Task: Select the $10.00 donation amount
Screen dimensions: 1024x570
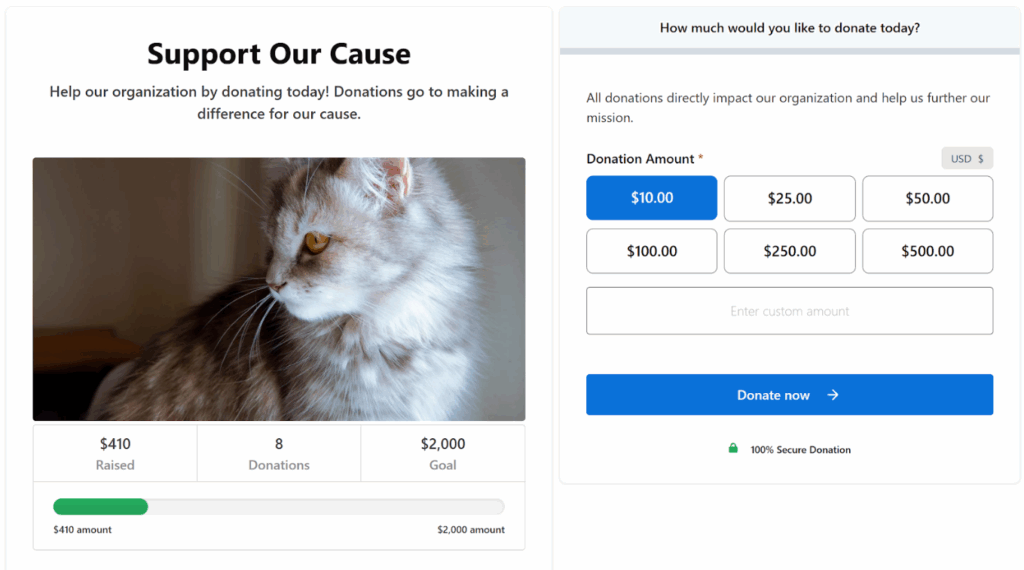Action: coord(651,198)
